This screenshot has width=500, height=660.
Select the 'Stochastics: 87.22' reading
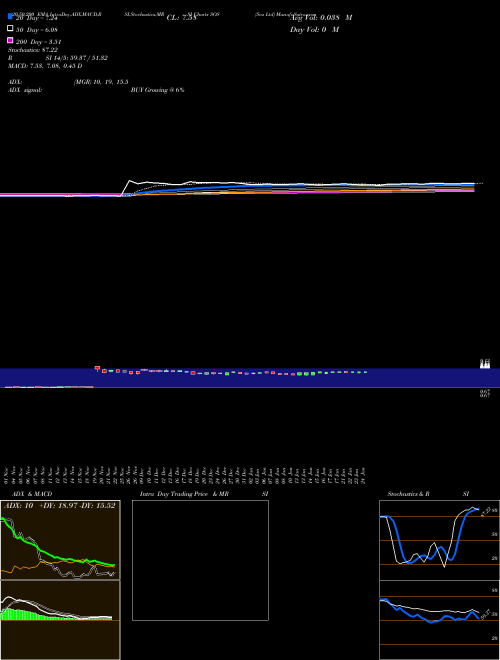tap(33, 50)
